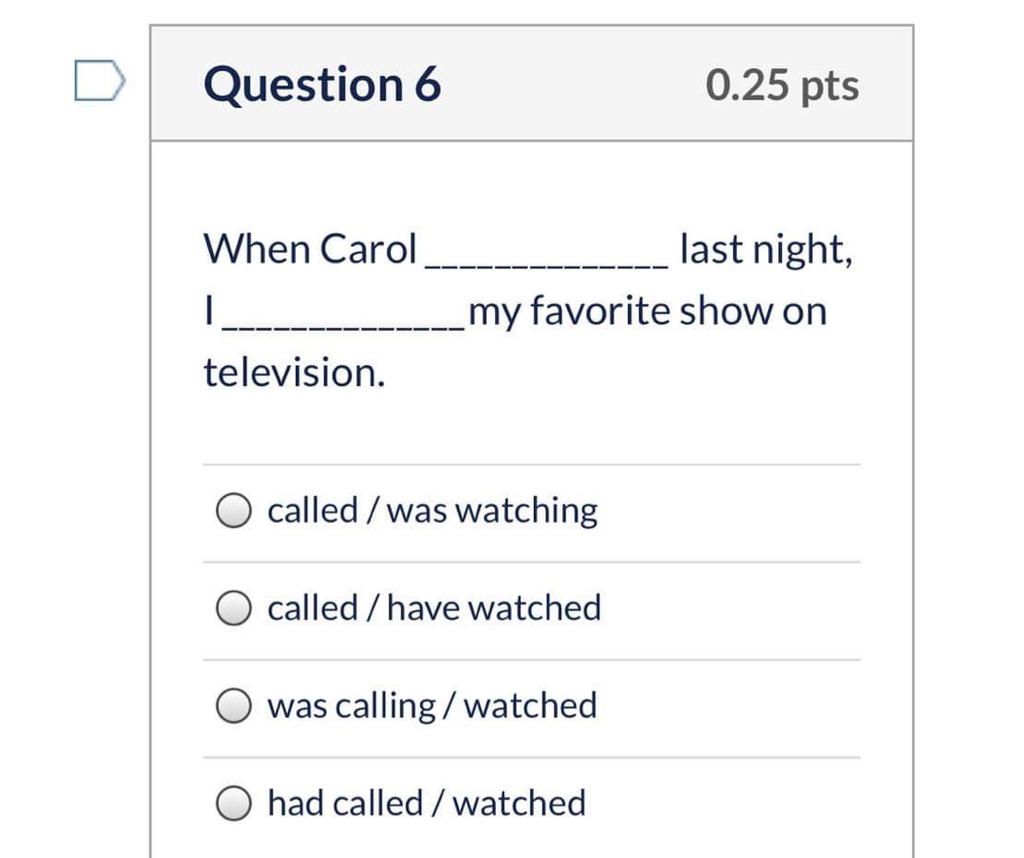Click the "0.25 pts" points label
Screen dimensions: 1024x858
point(782,86)
